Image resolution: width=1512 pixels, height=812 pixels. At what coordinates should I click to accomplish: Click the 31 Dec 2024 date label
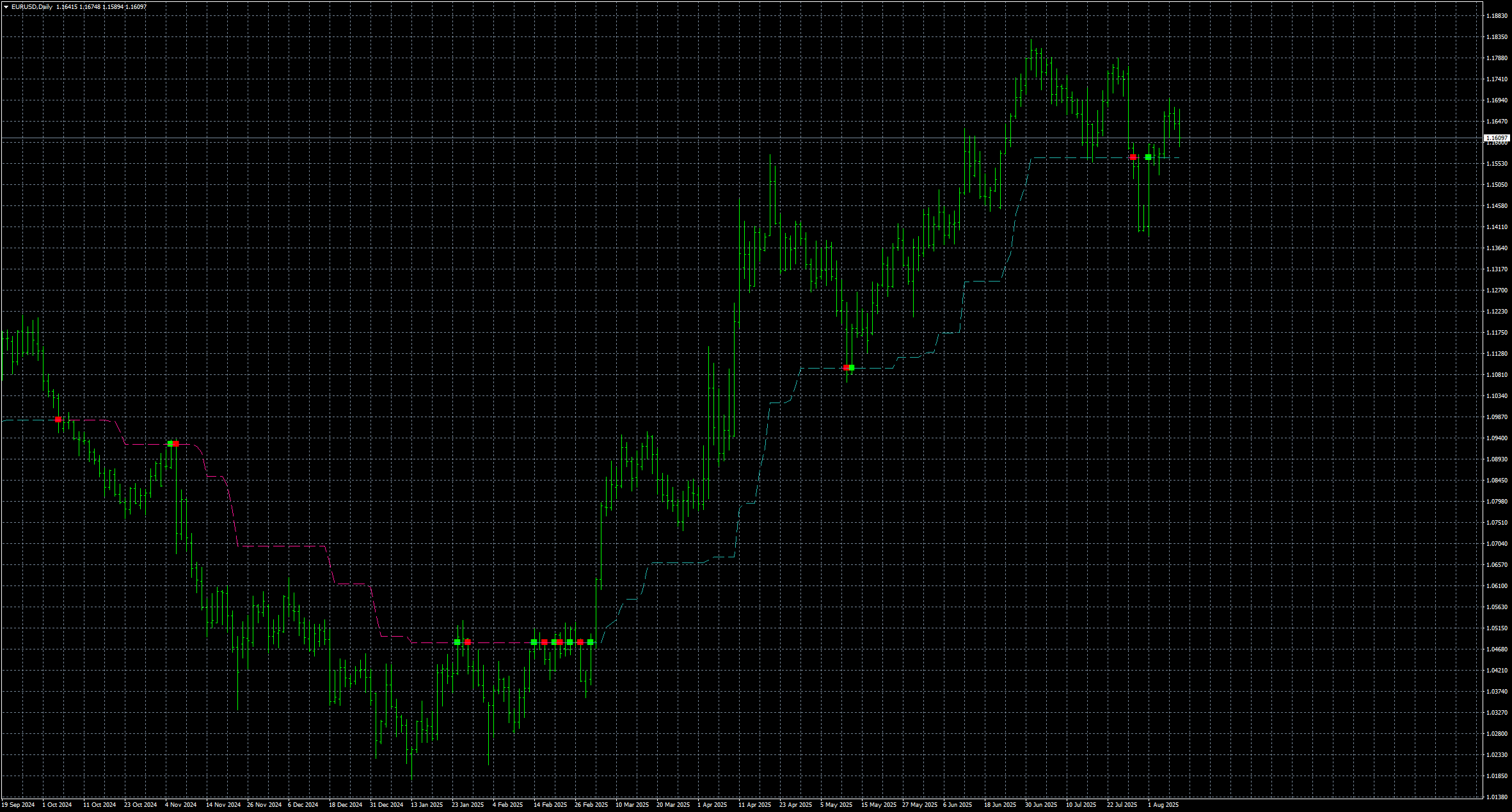[x=386, y=805]
